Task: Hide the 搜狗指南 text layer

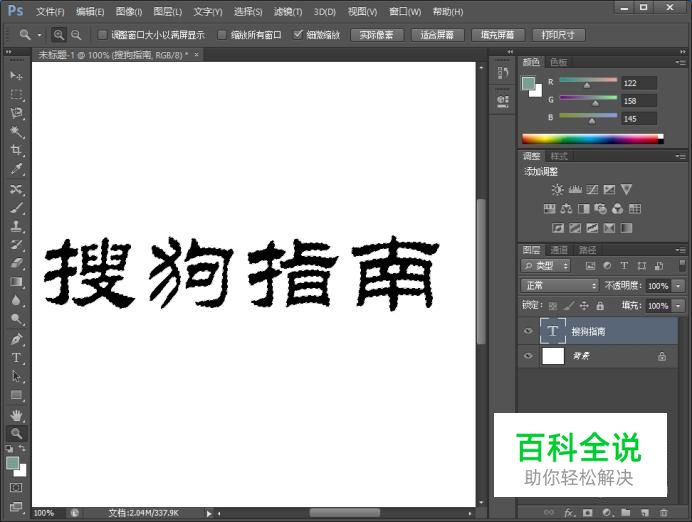Action: (x=528, y=331)
